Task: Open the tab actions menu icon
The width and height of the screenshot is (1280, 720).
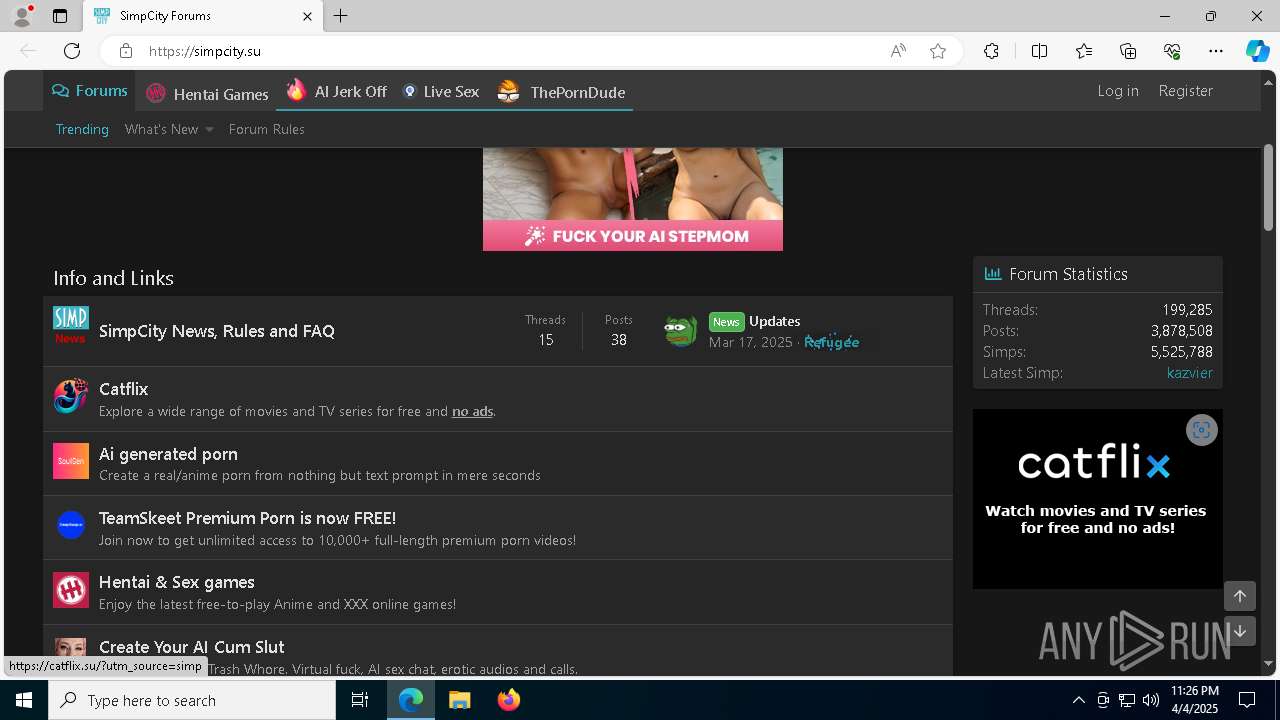Action: [60, 16]
